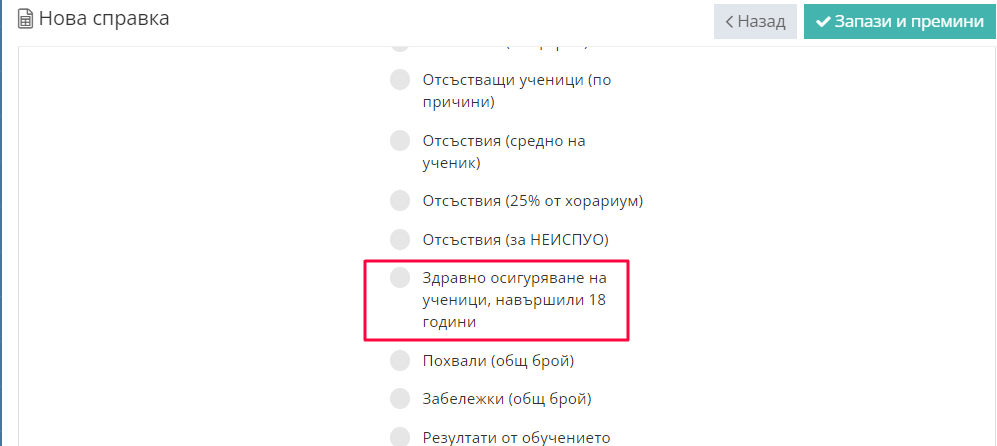Viewport: 997px width, 446px height.
Task: Choose the Отсъствия (средно на ученик) radio button
Action: coord(400,141)
